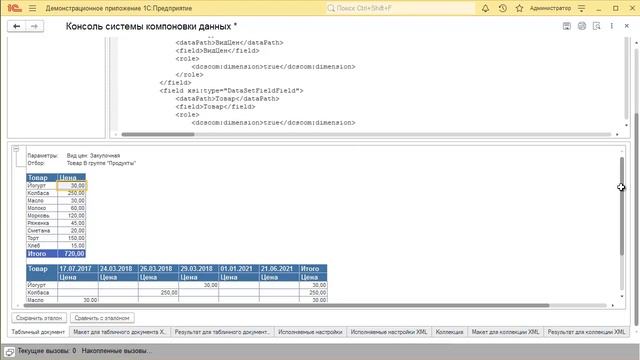Open Макет для табличного документа XML tab
The height and width of the screenshot is (360, 640).
tap(120, 332)
